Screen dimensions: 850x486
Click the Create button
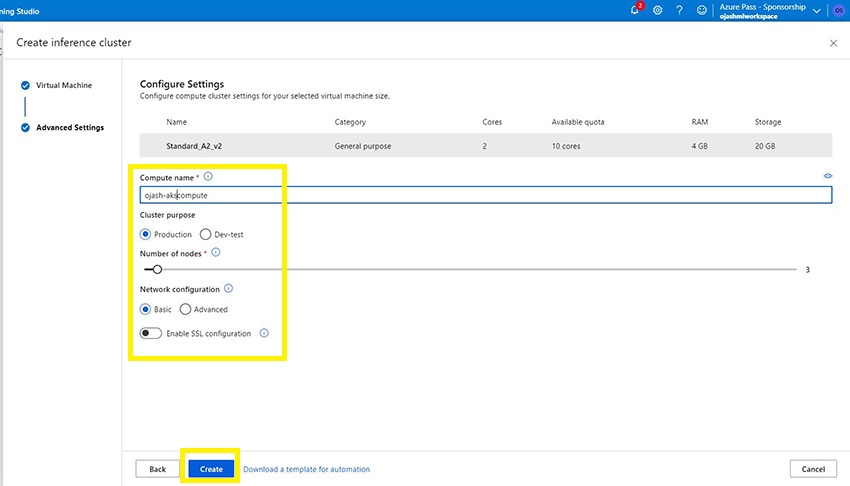tap(211, 468)
